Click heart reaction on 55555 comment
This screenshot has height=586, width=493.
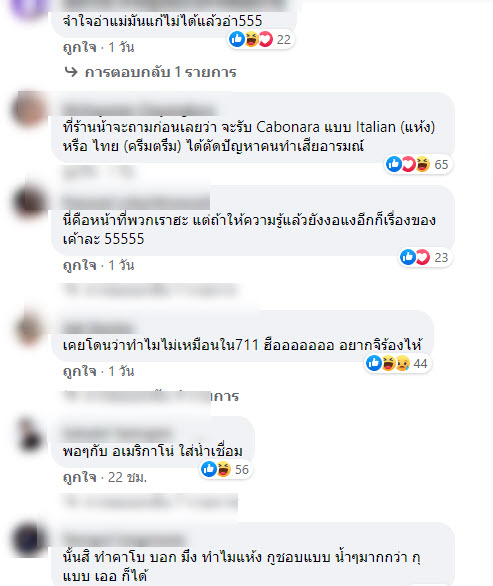click(423, 257)
